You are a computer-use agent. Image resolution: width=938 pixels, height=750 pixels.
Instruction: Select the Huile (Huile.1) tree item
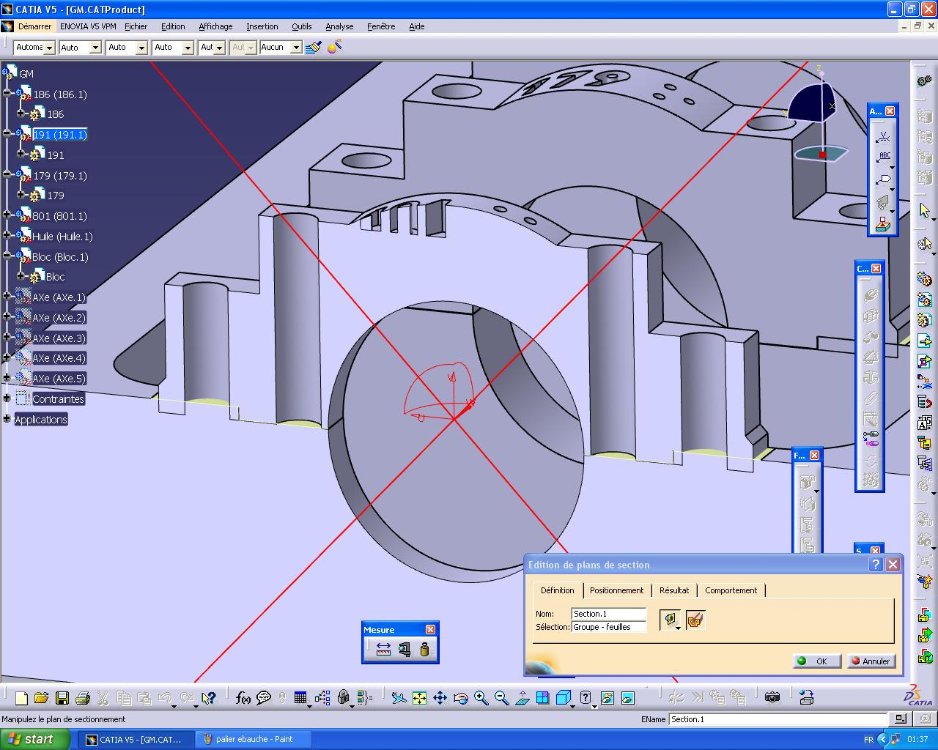(x=62, y=236)
